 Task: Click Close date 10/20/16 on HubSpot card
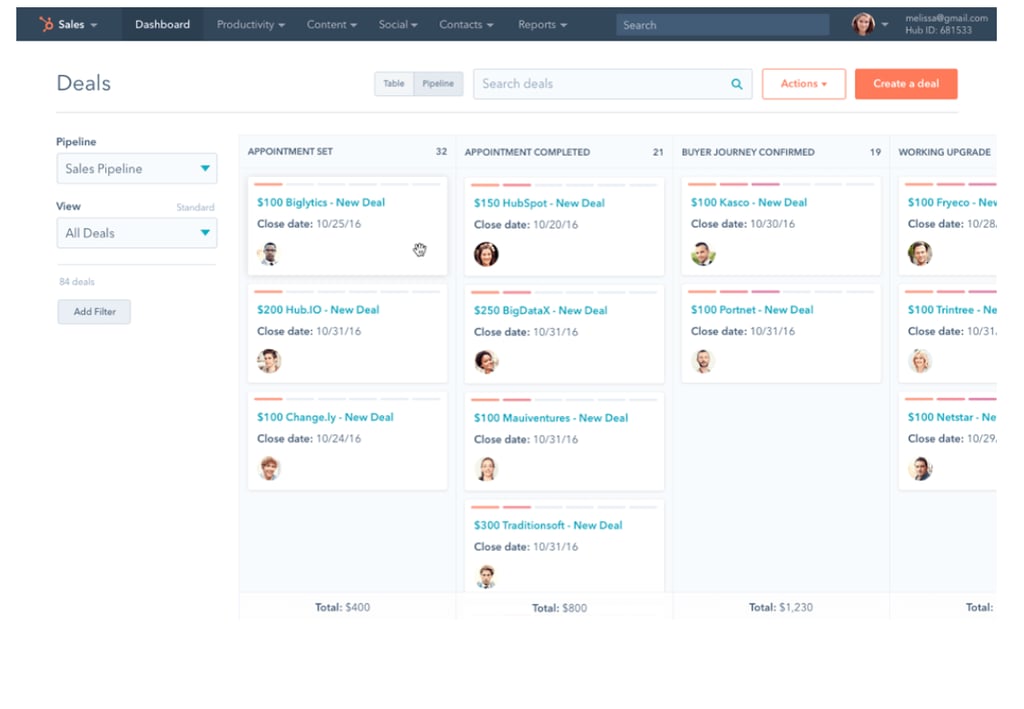click(526, 224)
